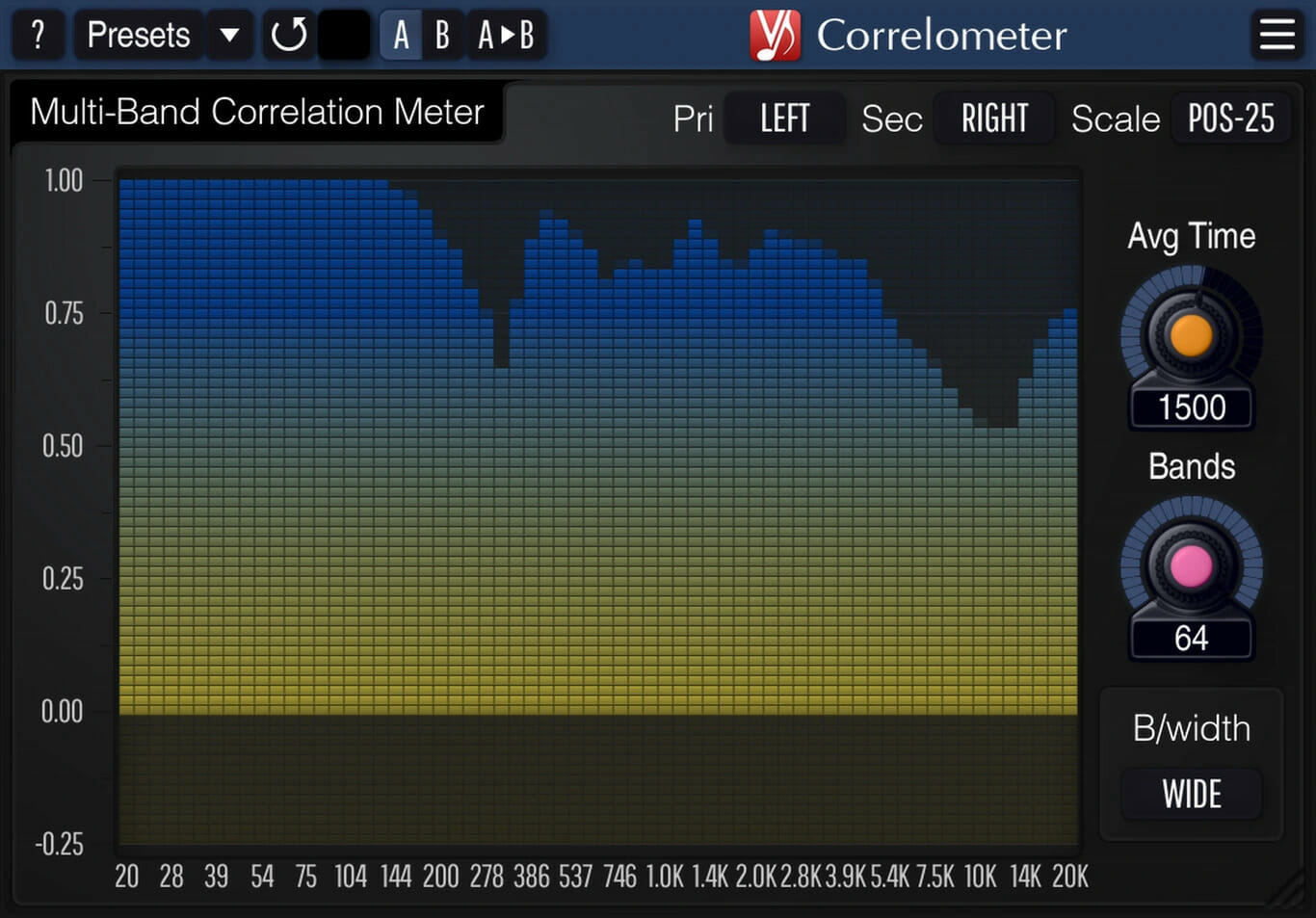Open the Pri LEFT channel selector
This screenshot has height=918, width=1316.
coord(785,118)
